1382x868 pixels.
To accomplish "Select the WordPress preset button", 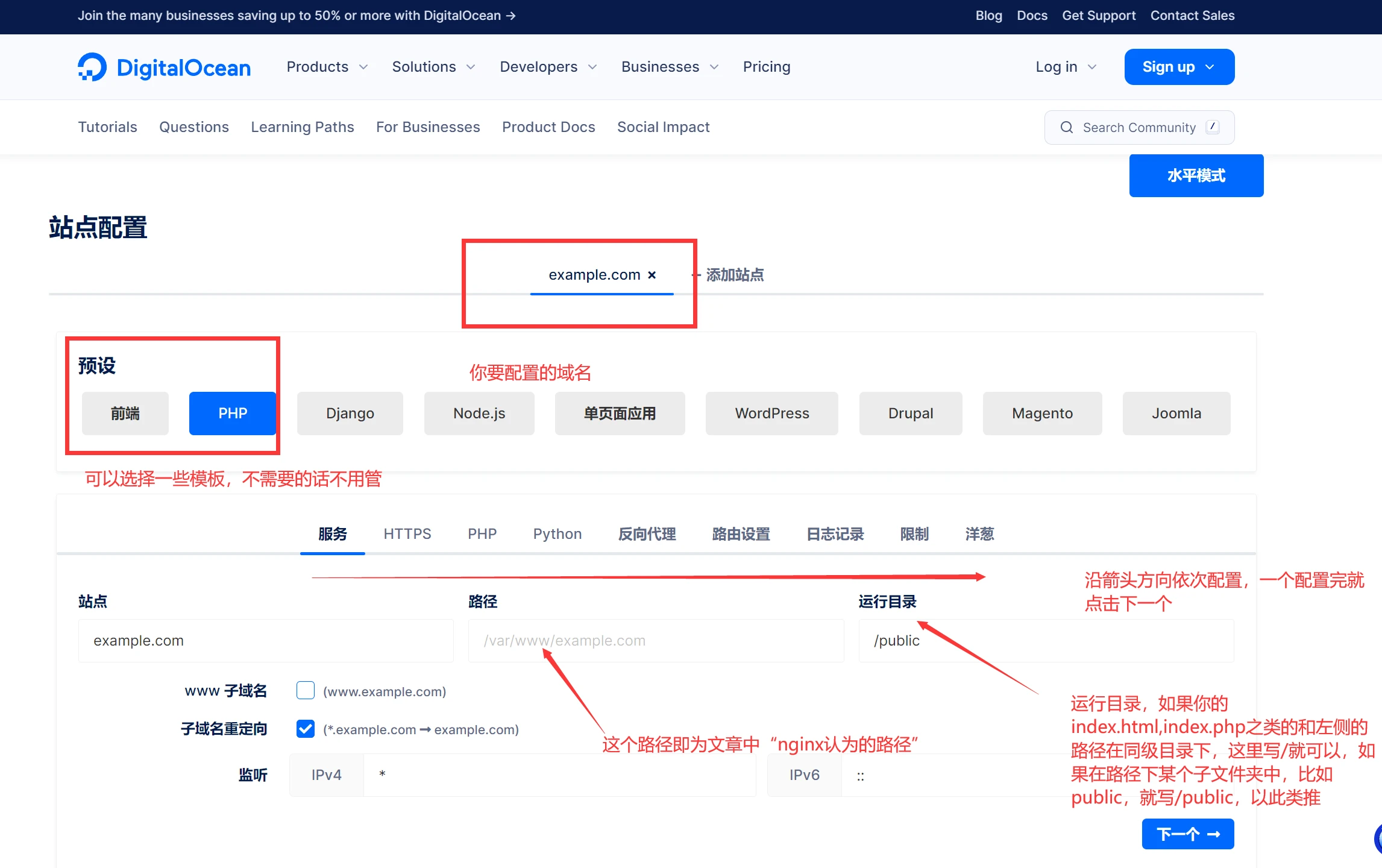I will [771, 414].
